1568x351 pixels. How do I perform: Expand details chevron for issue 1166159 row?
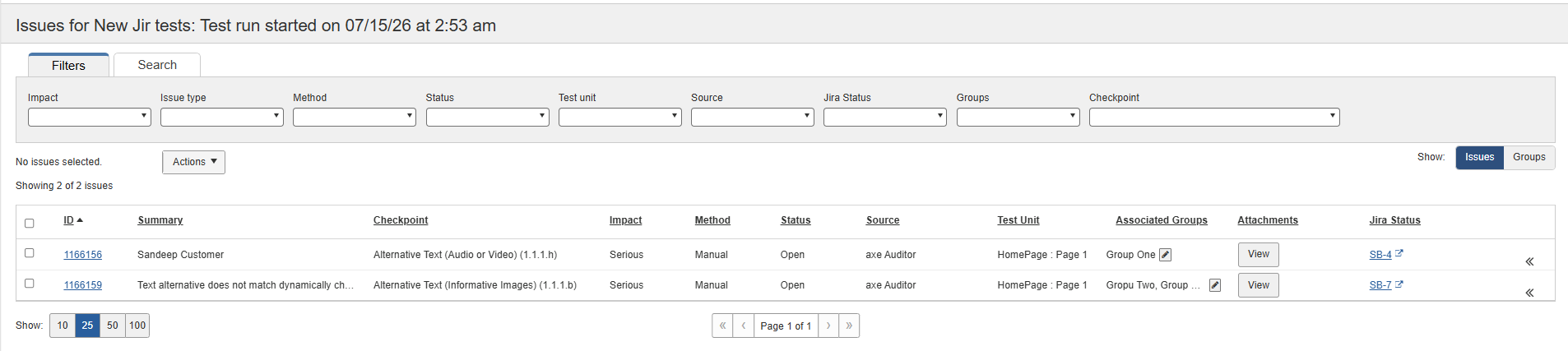1529,293
